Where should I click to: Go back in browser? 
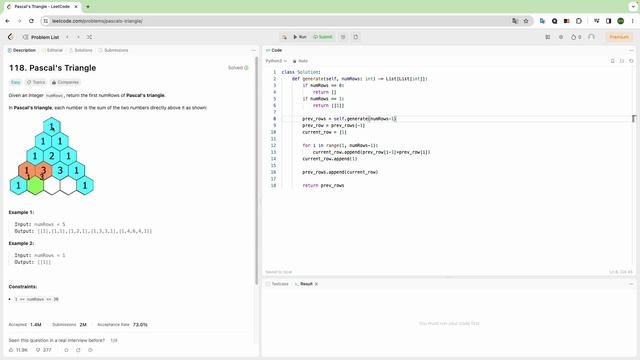pyautogui.click(x=7, y=21)
